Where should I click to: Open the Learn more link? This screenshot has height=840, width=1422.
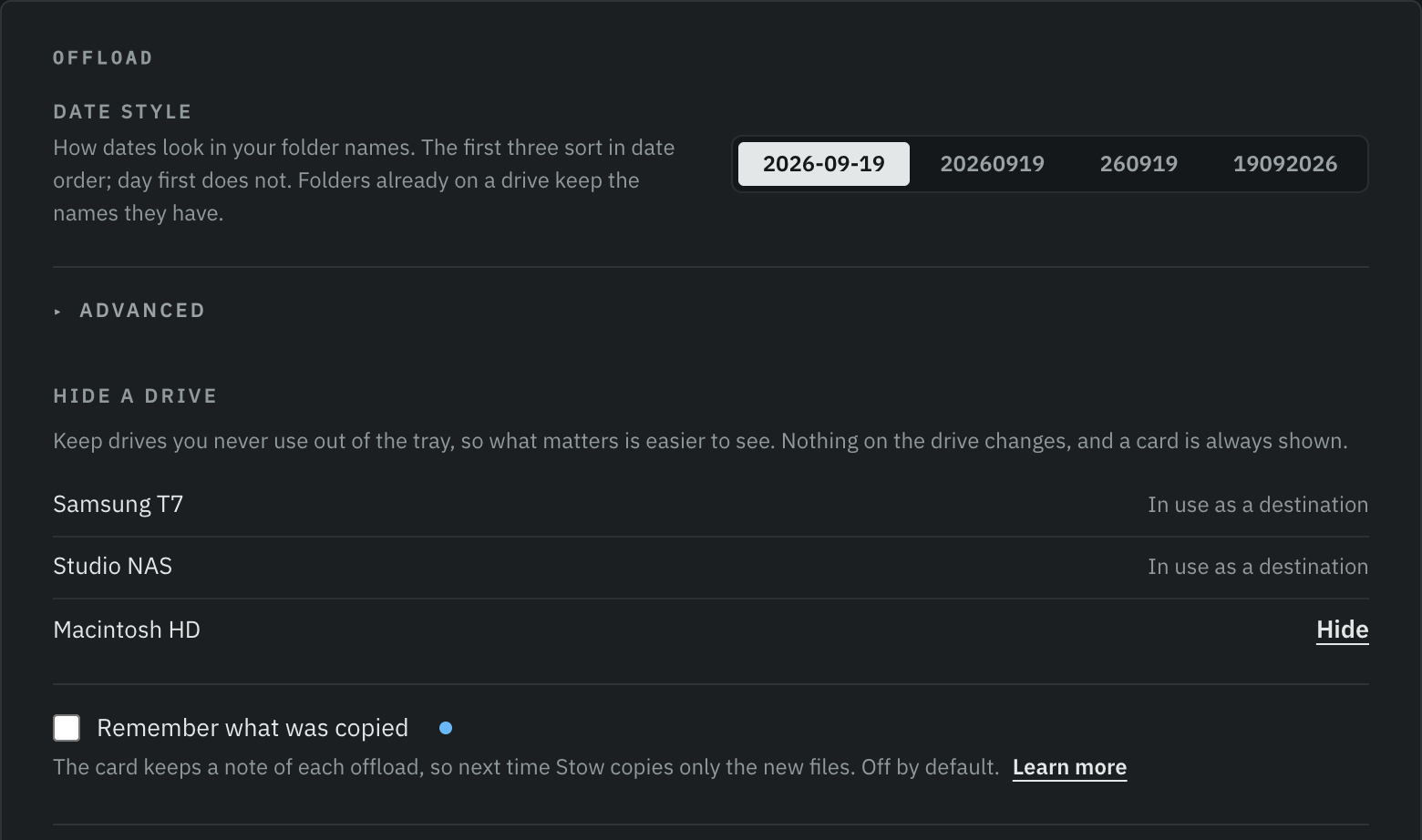point(1069,767)
